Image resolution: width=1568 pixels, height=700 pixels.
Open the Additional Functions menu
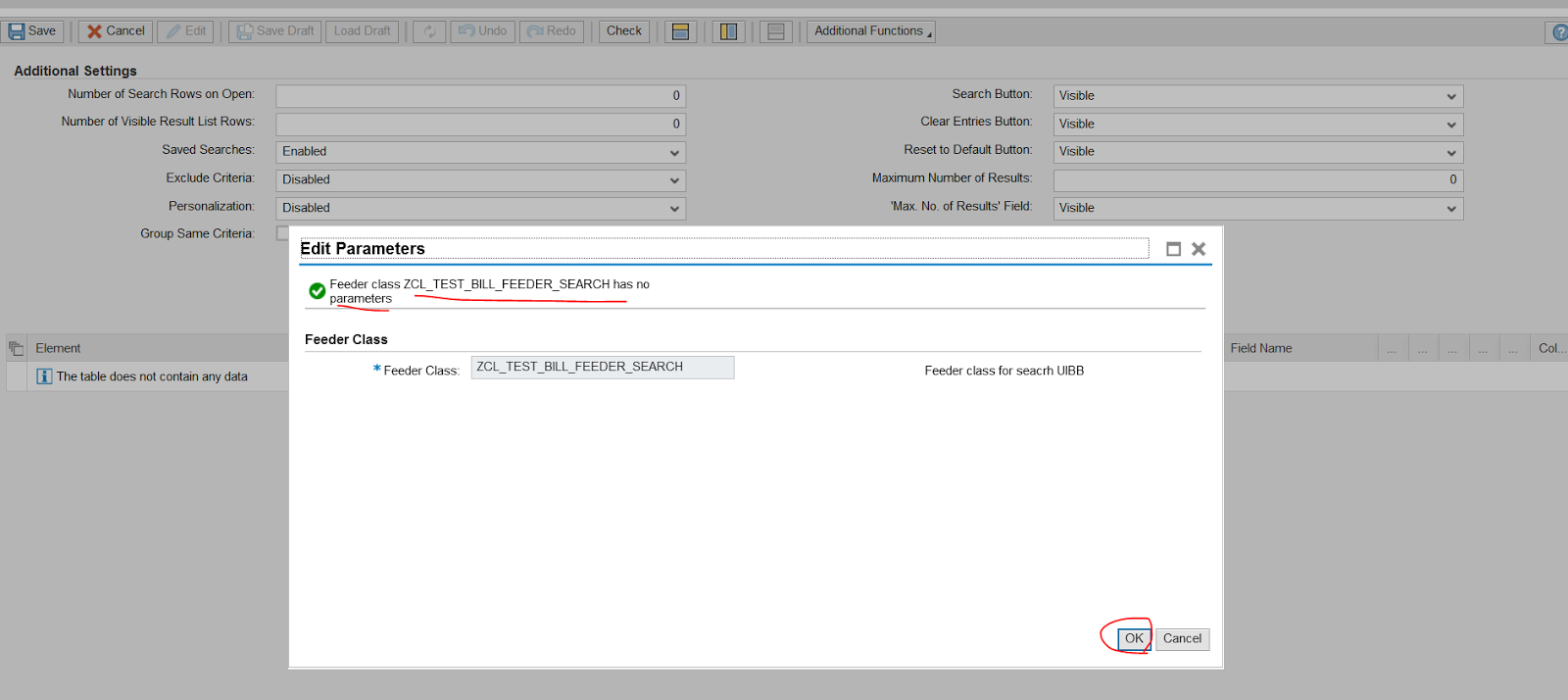tap(870, 31)
